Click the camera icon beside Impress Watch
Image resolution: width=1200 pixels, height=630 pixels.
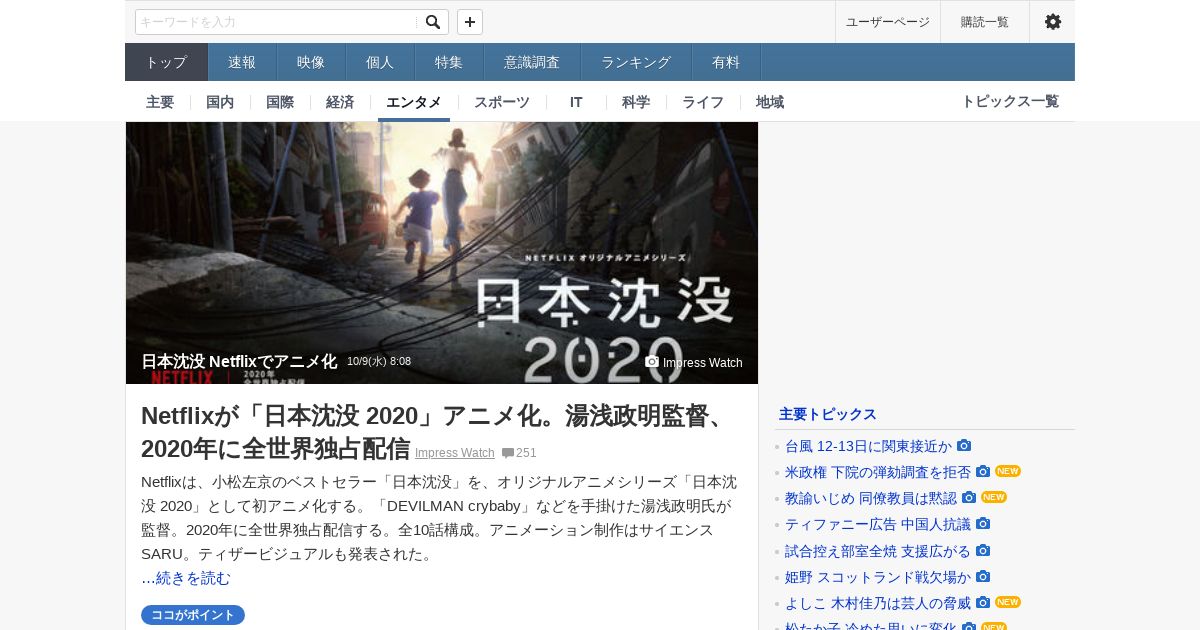click(652, 362)
